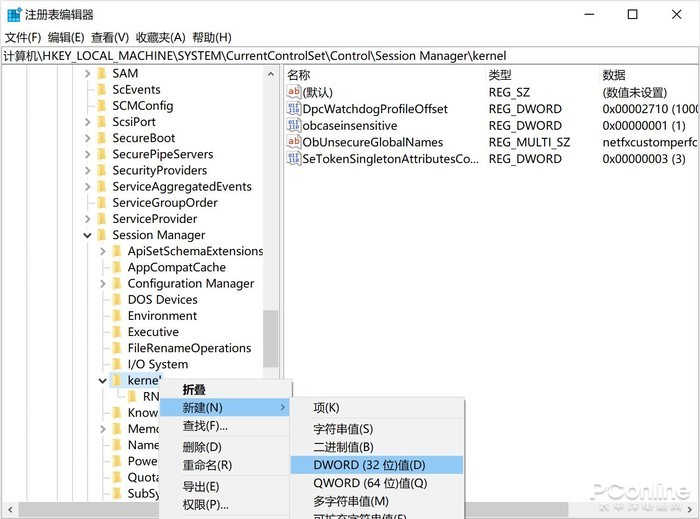Viewport: 700px width, 519px height.
Task: Expand the SecurePipeServers tree node
Action: (88, 154)
